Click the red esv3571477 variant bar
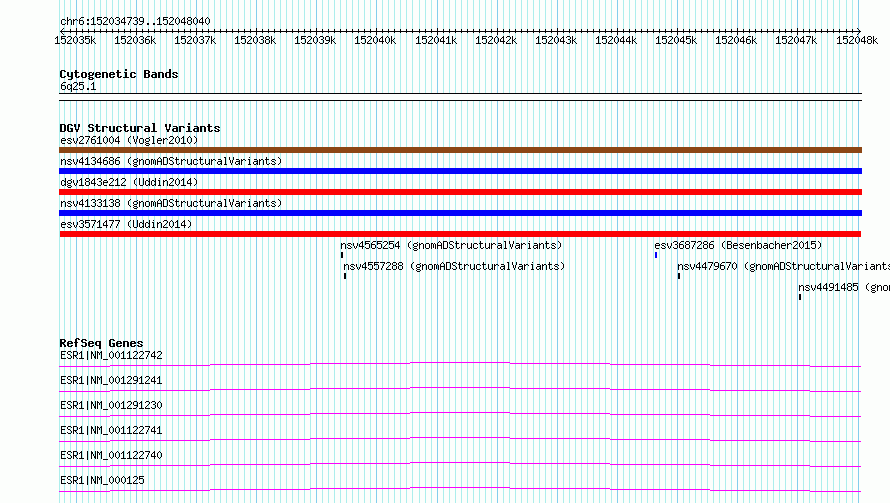 click(460, 234)
